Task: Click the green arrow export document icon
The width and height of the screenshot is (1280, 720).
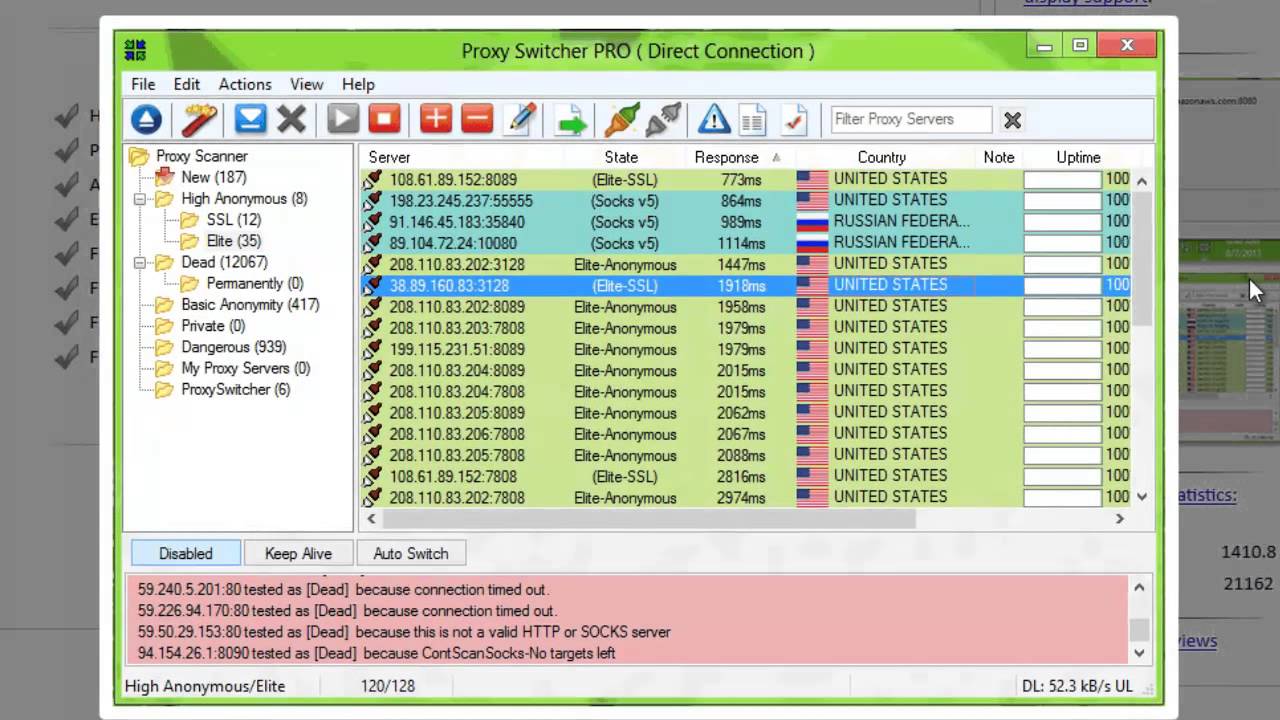Action: [571, 120]
